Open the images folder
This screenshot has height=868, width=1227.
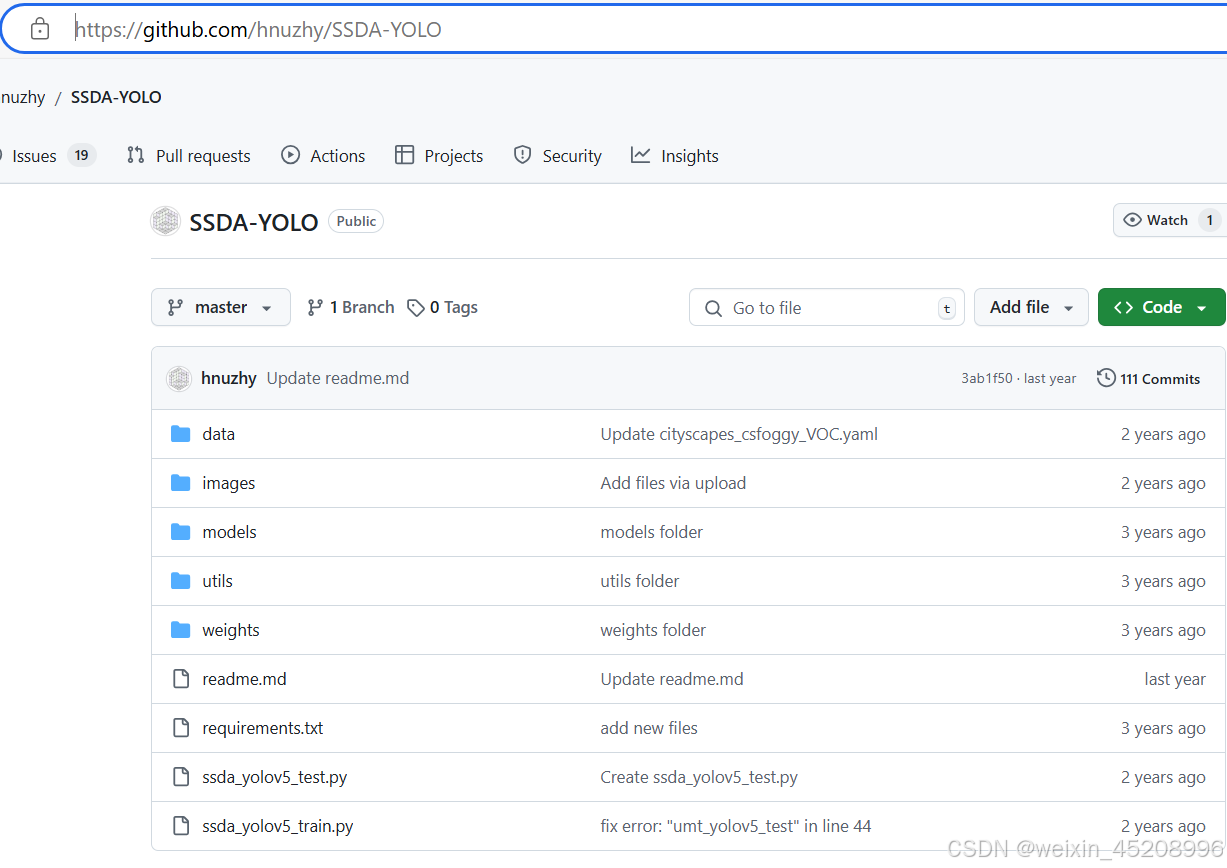pos(228,483)
